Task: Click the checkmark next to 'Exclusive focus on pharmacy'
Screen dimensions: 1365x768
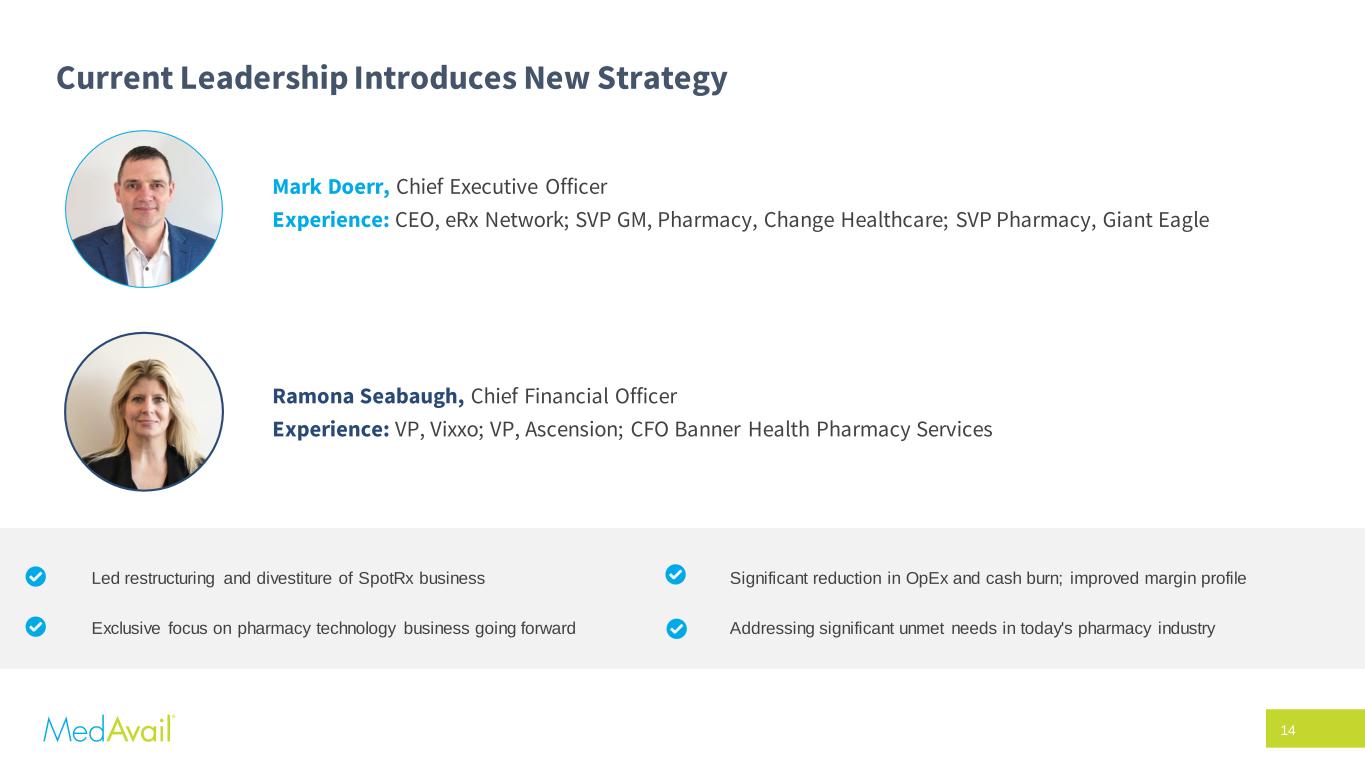Action: click(x=35, y=627)
